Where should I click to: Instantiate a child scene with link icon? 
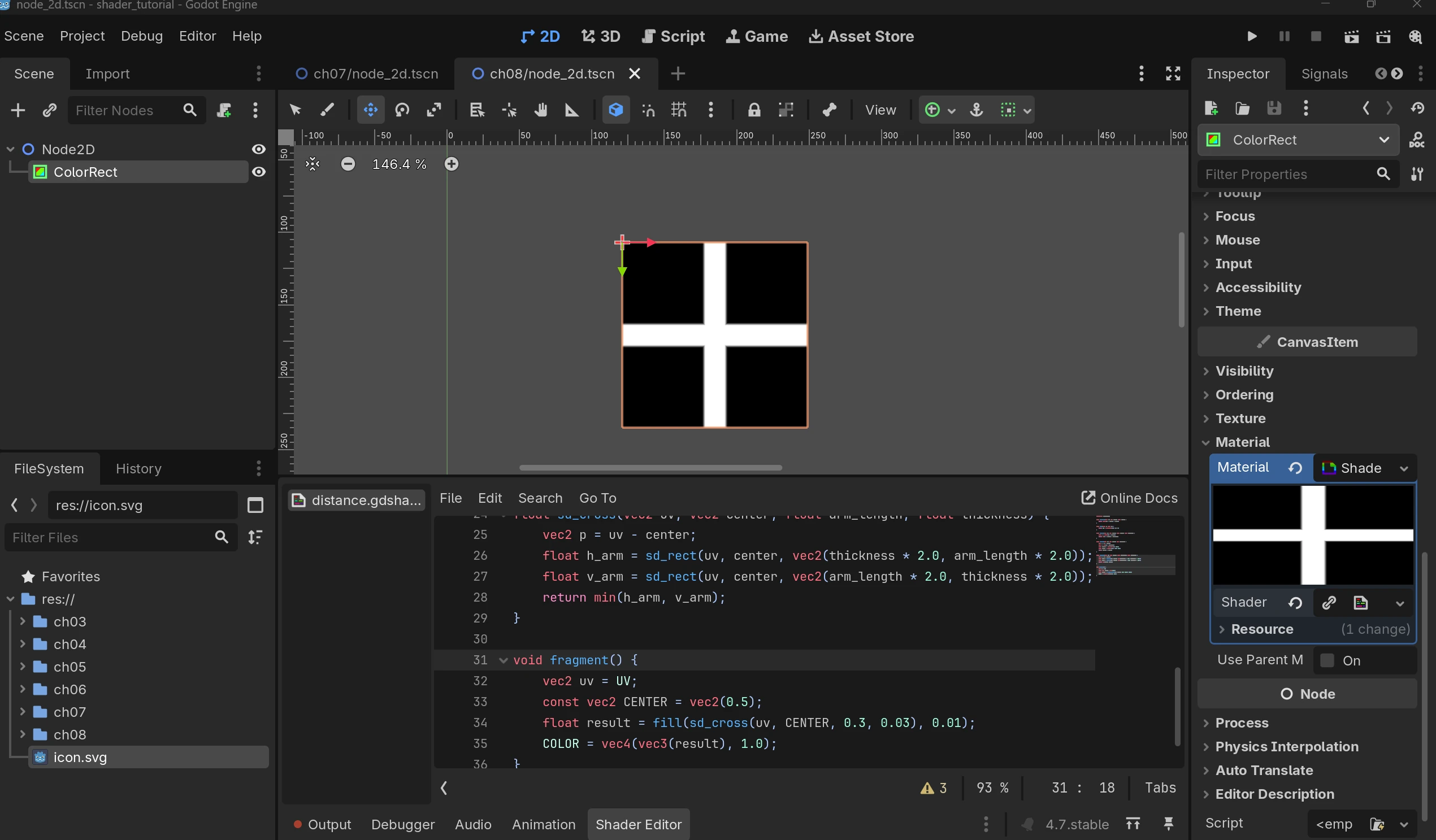(x=50, y=110)
